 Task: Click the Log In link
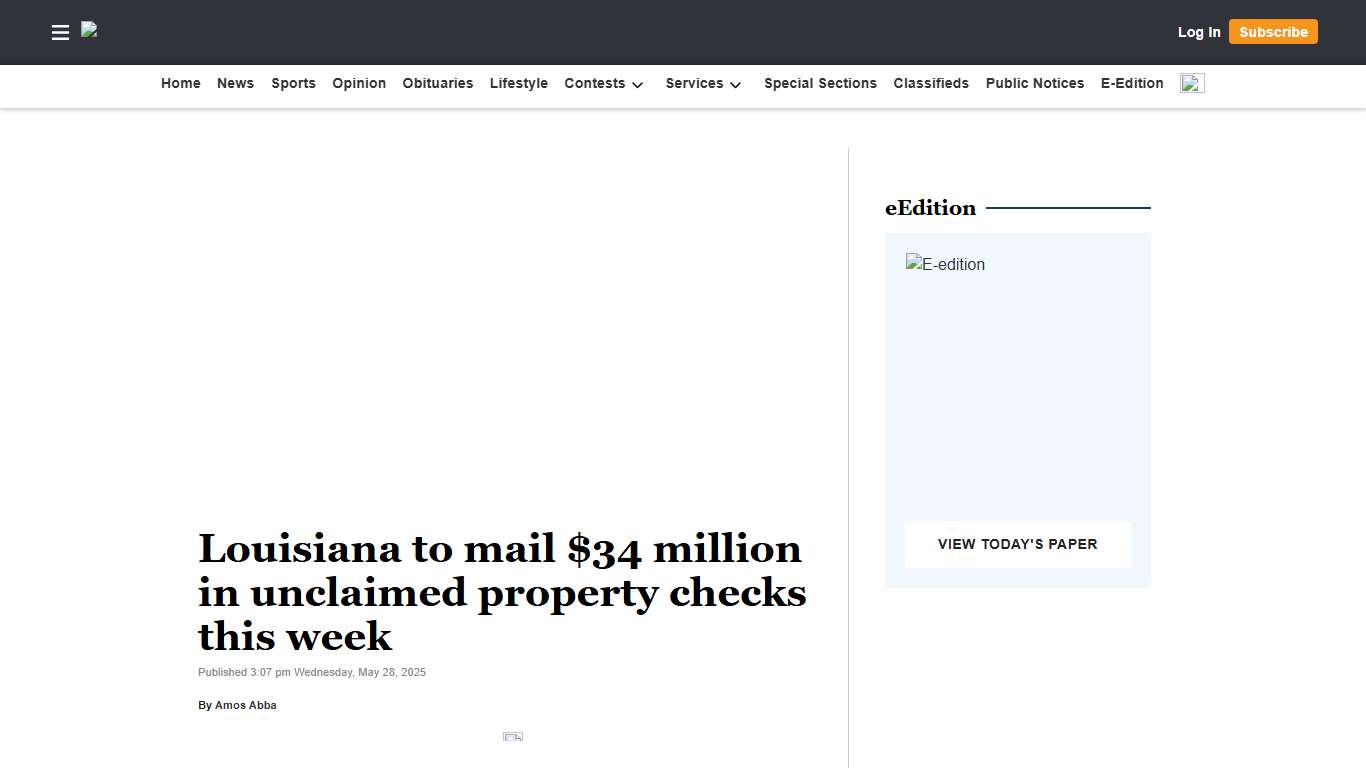click(1198, 32)
